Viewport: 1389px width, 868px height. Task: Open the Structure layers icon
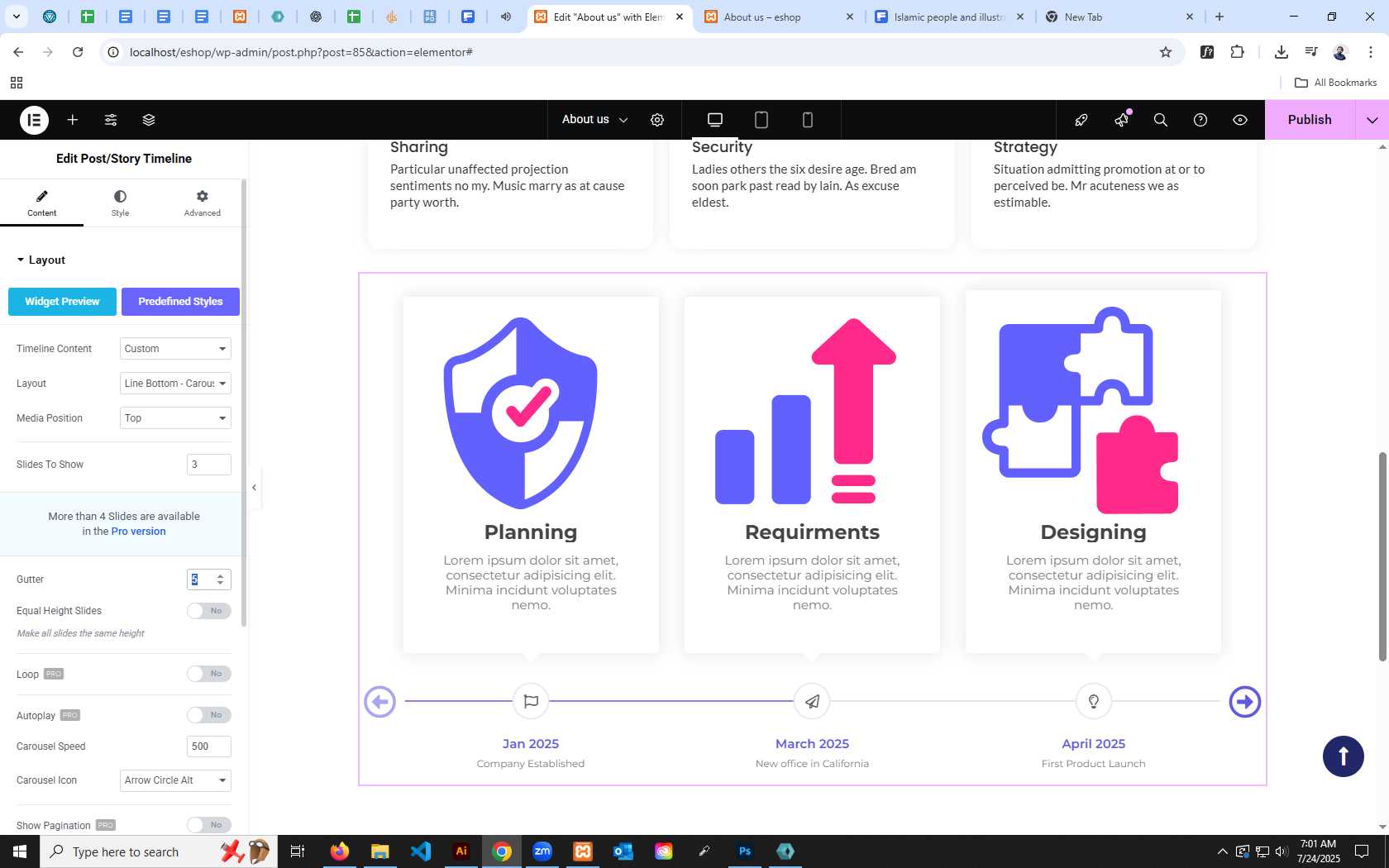pos(149,120)
